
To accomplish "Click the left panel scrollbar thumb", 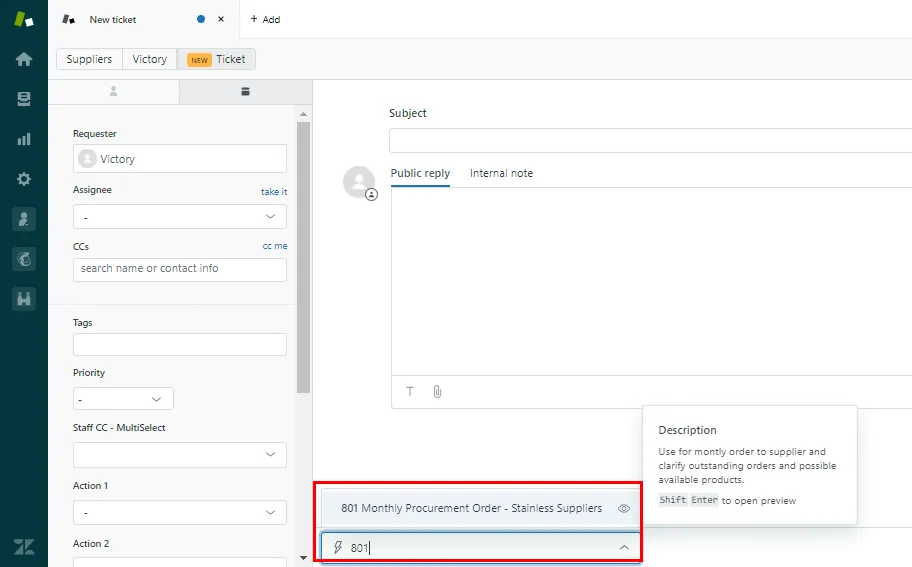I will coord(303,257).
